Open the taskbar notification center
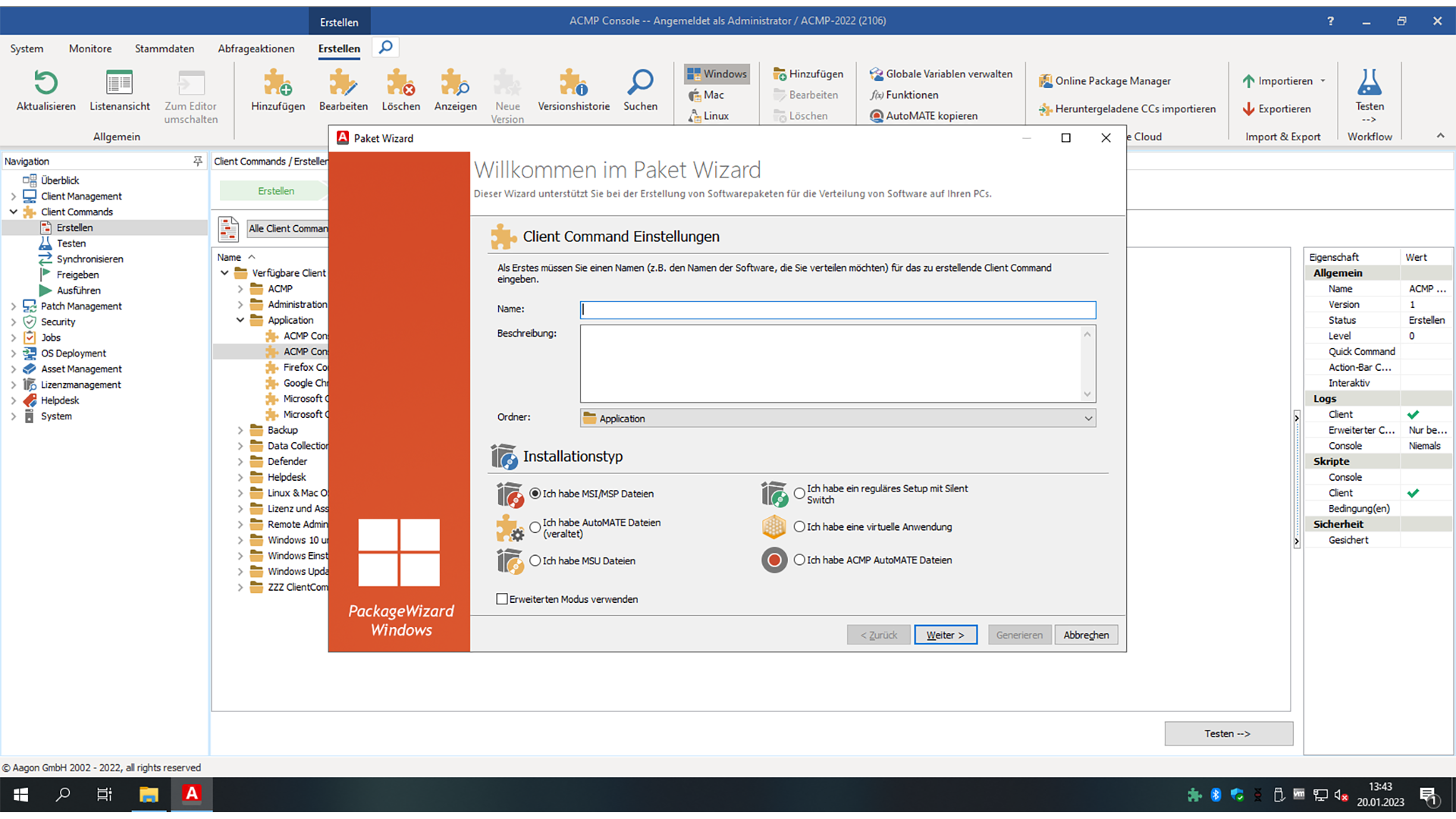1456x819 pixels. click(x=1429, y=795)
